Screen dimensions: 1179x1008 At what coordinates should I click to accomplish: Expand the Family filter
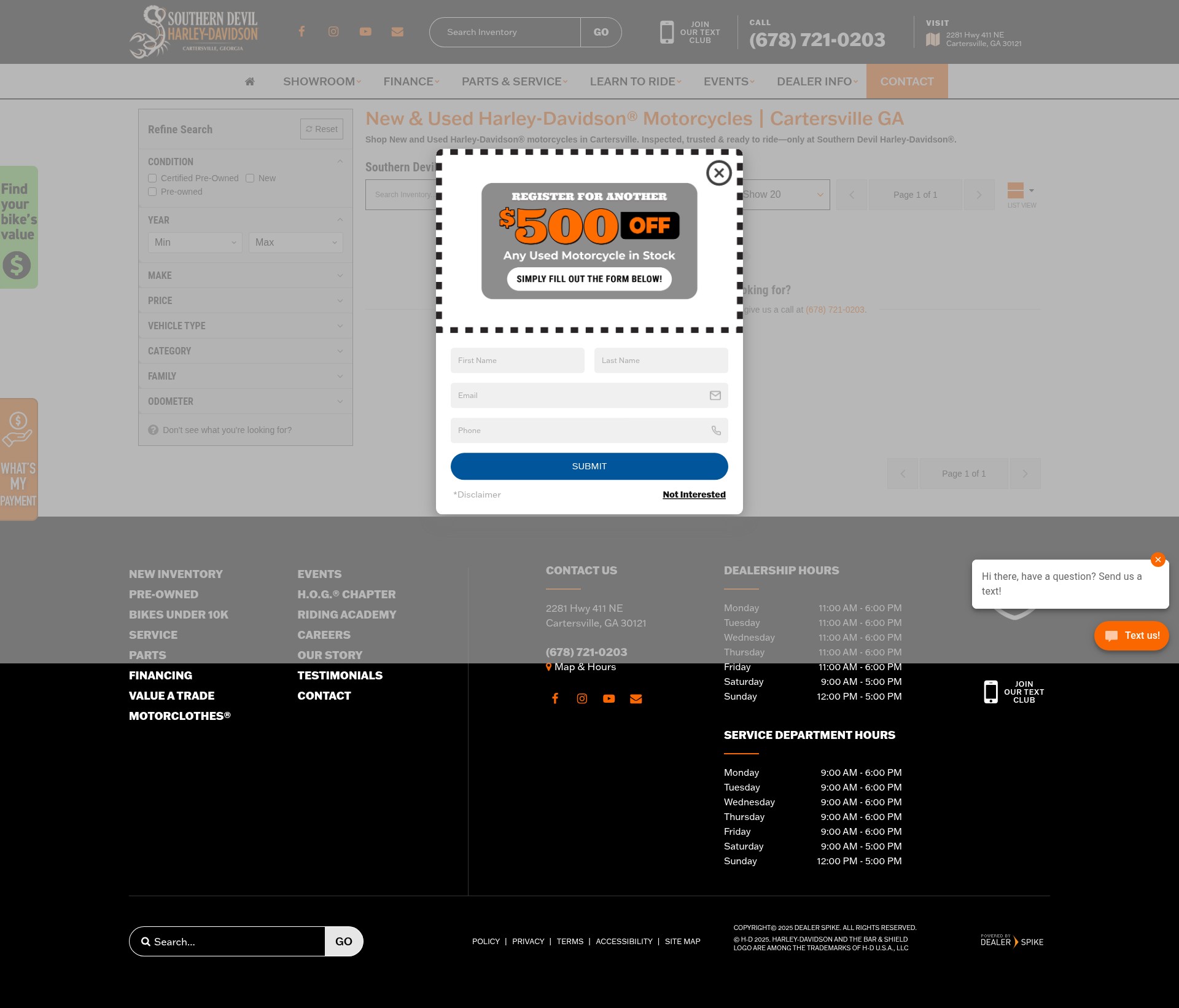[246, 377]
